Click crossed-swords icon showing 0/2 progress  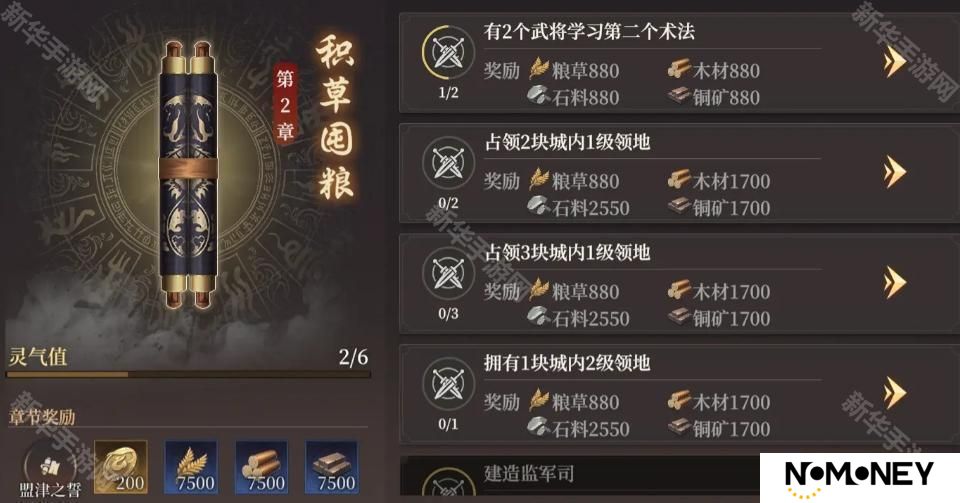(448, 163)
